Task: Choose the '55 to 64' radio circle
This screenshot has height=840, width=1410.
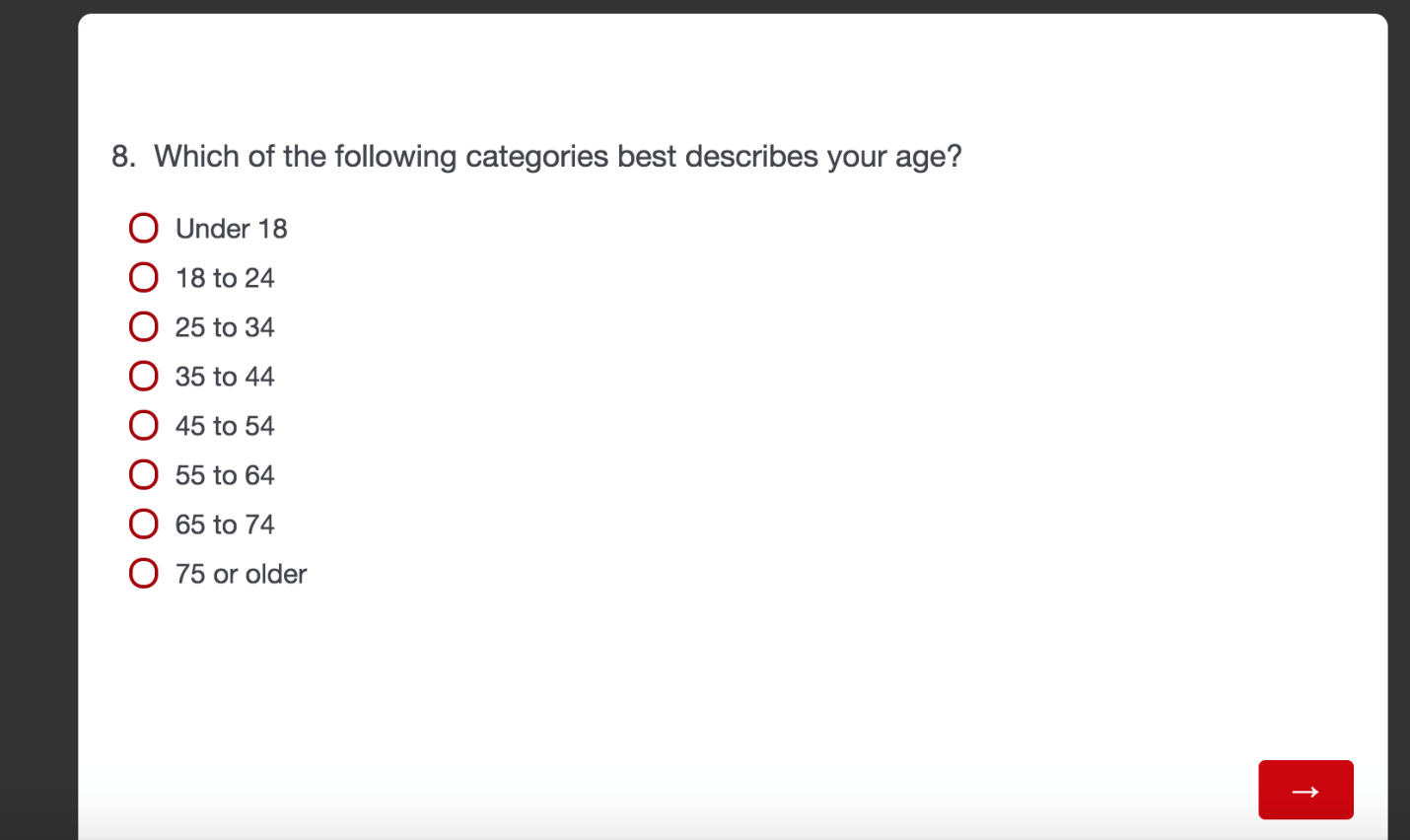Action: click(144, 475)
